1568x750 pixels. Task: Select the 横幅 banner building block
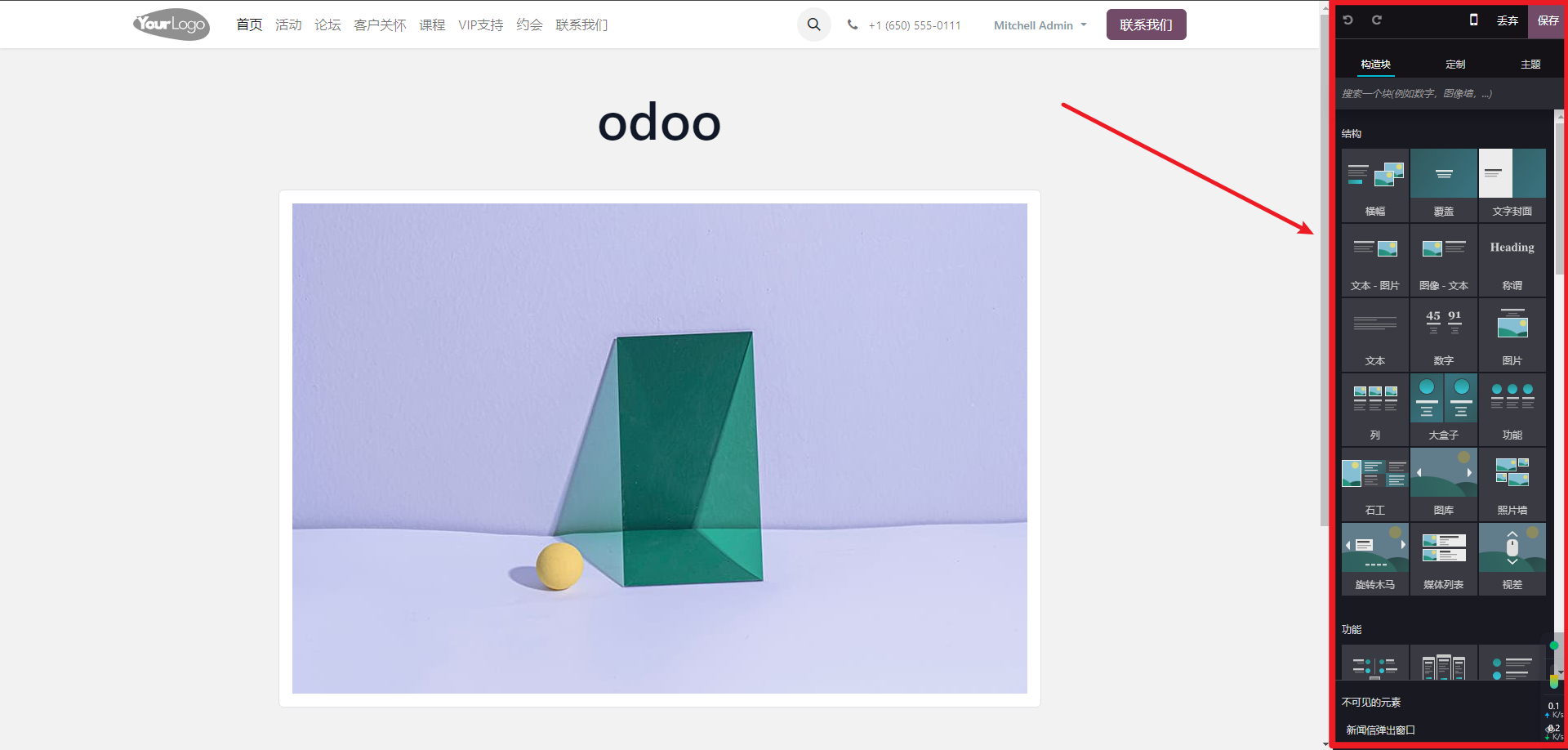(1375, 185)
